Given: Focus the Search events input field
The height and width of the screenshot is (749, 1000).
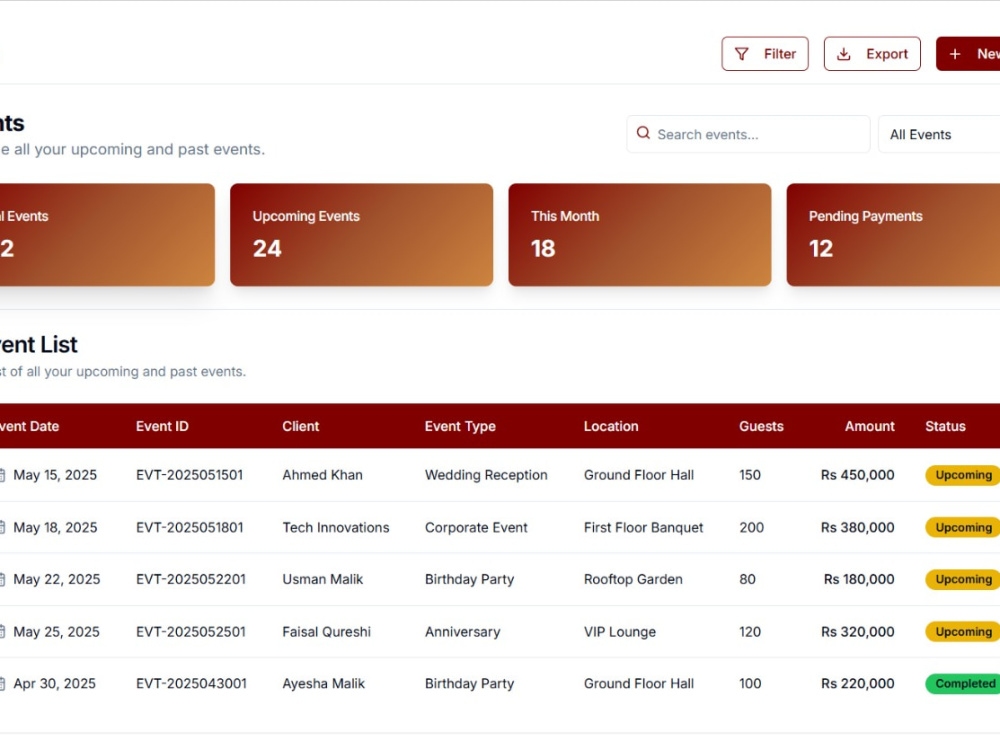Looking at the screenshot, I should click(748, 135).
